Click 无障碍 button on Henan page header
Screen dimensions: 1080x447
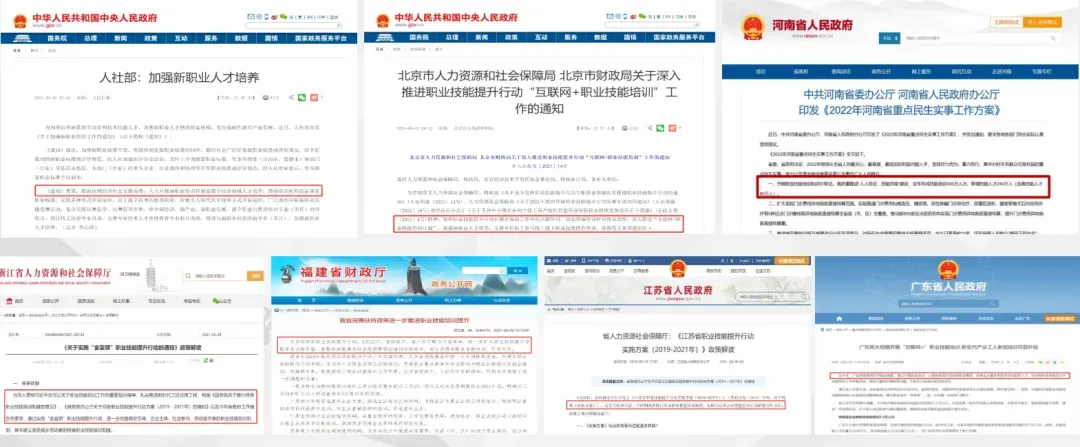[1005, 23]
